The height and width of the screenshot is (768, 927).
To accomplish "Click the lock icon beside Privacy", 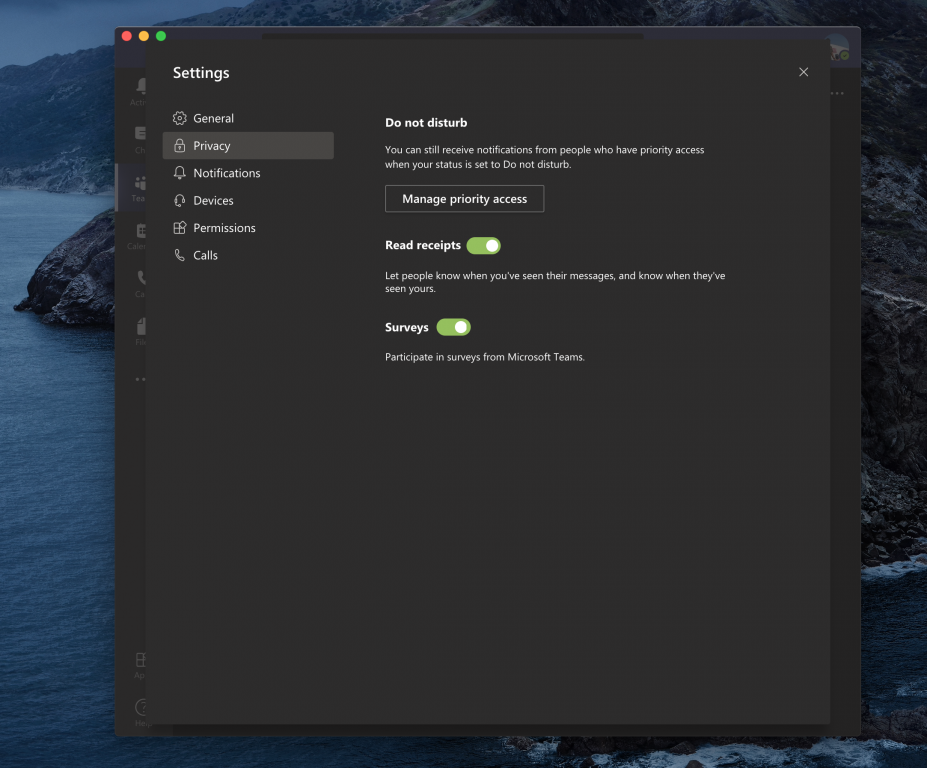I will point(180,145).
